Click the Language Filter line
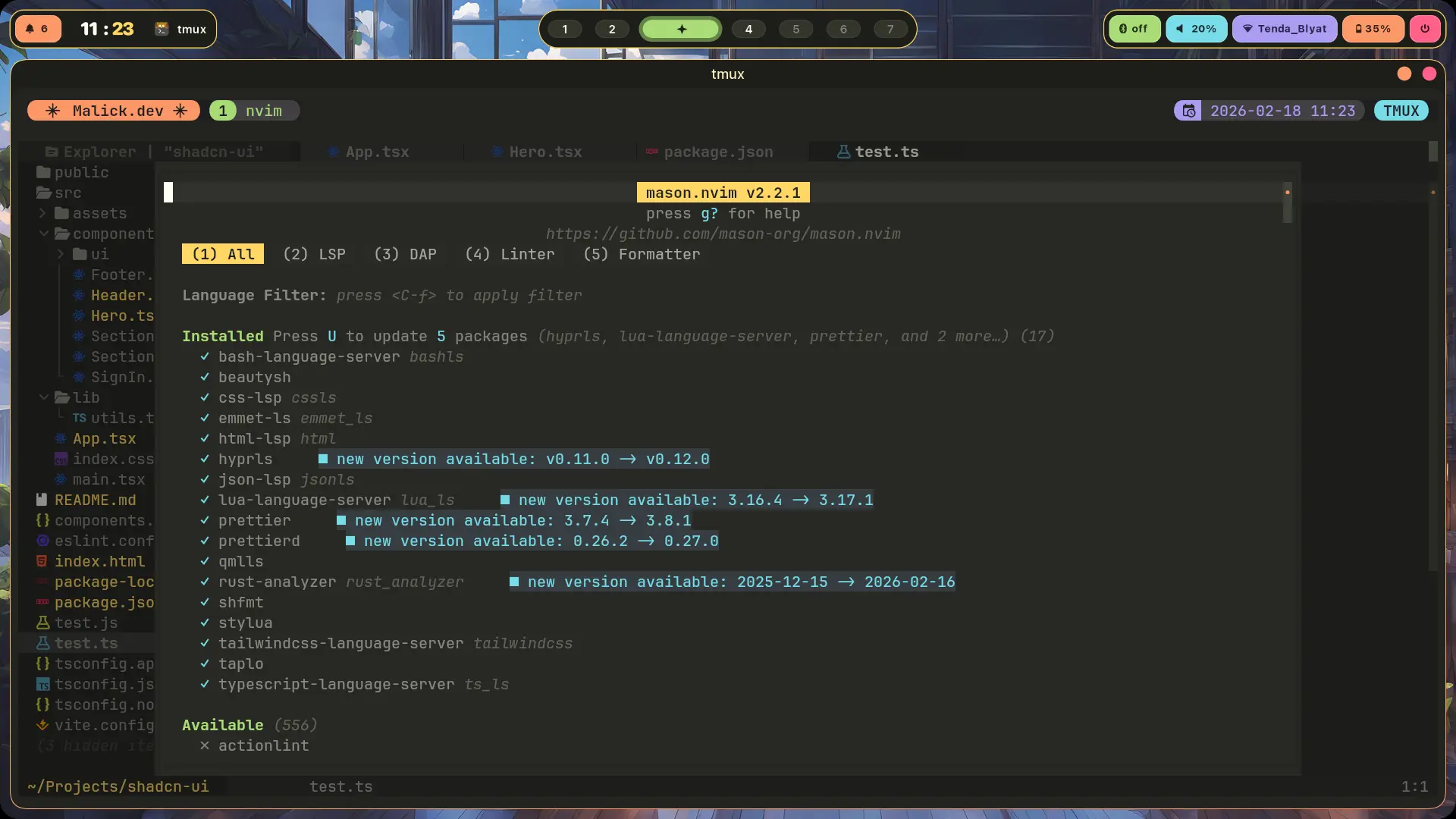Screen dimensions: 1456x819 382,295
